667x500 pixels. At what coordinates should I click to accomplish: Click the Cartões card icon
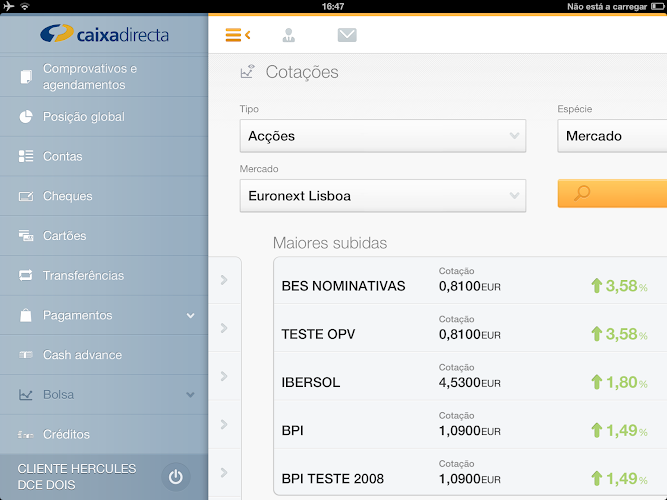click(26, 235)
